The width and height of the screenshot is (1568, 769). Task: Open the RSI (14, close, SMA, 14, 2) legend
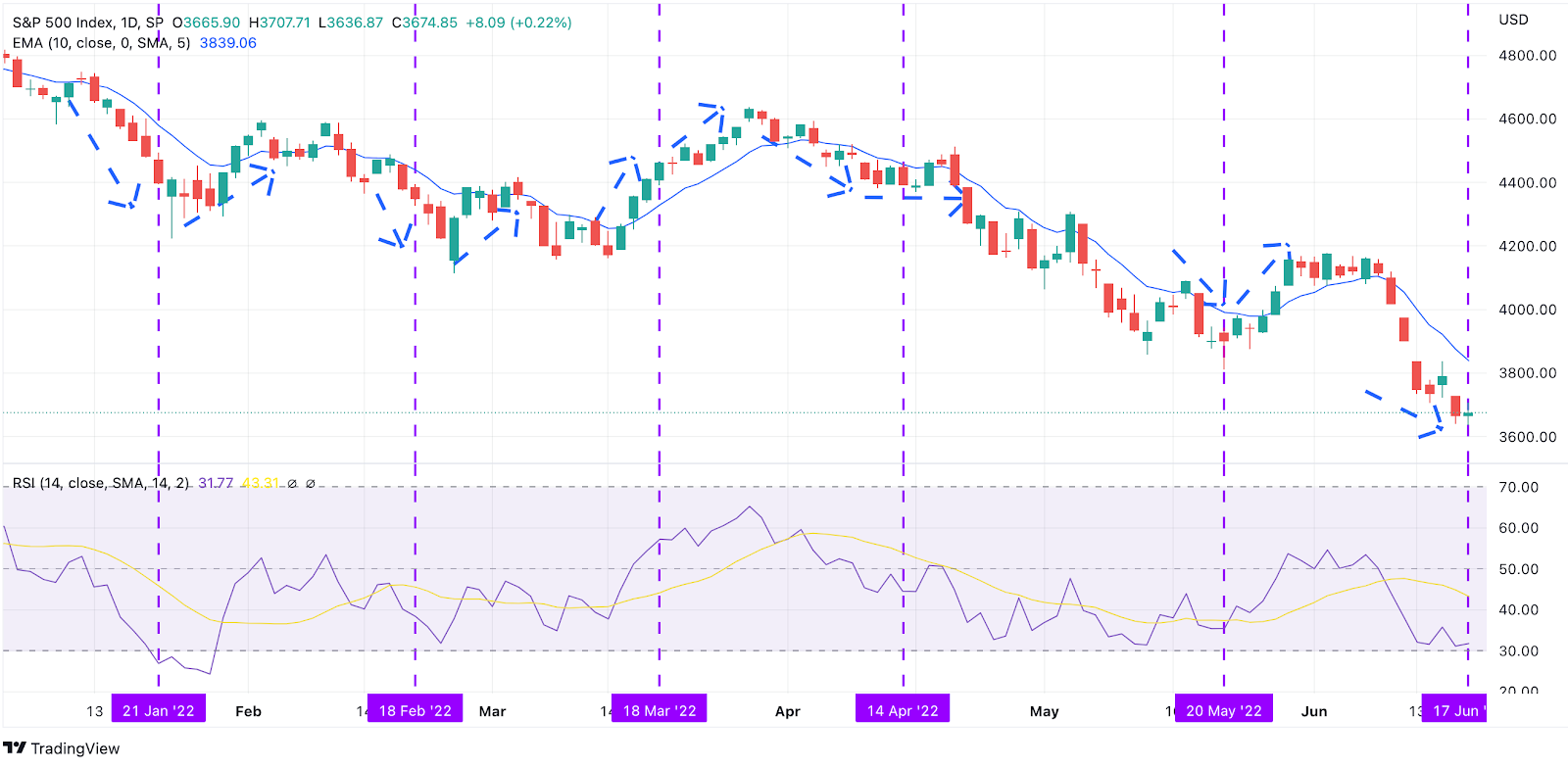(x=101, y=483)
